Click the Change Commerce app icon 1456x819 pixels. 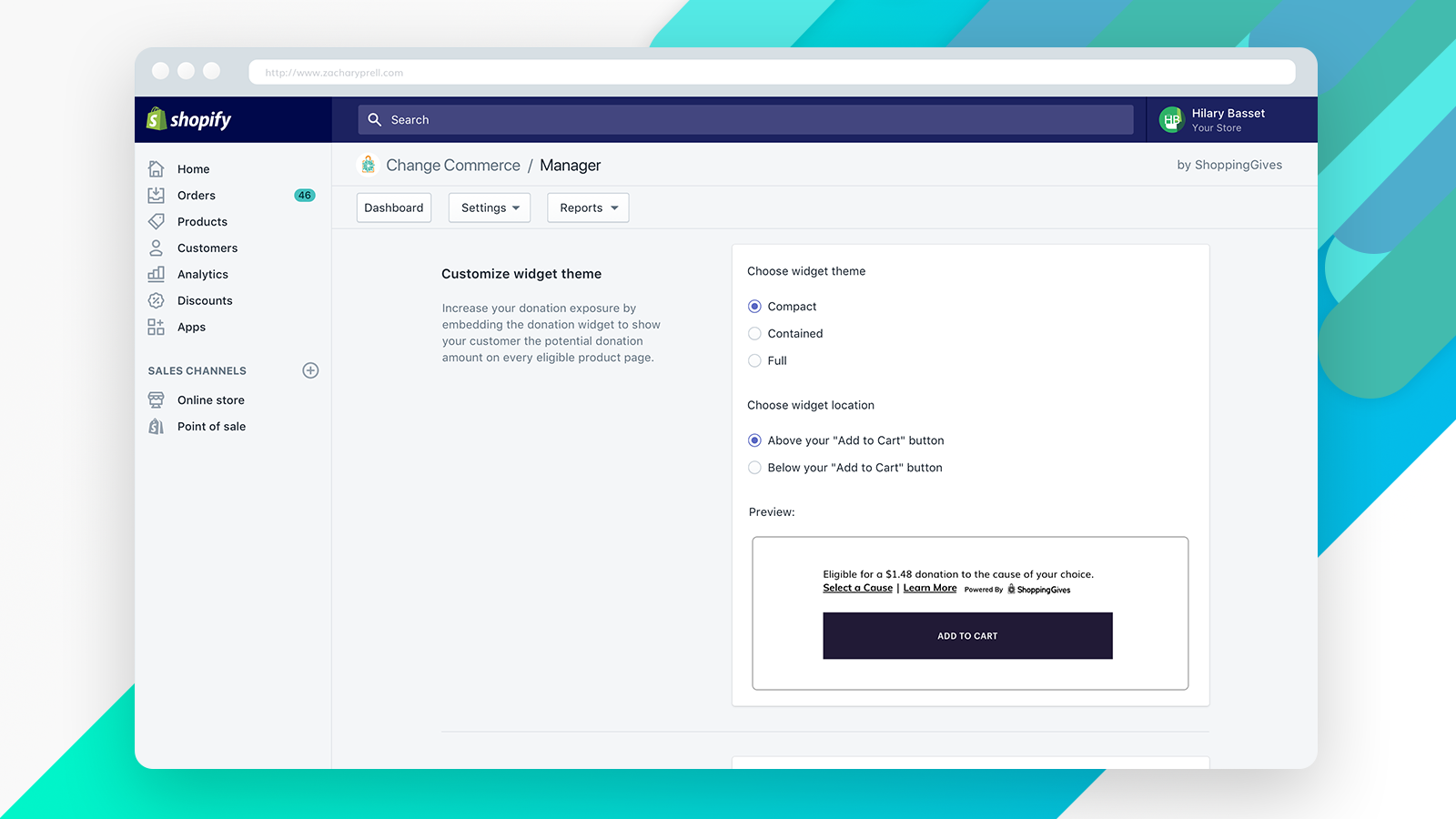pos(368,165)
